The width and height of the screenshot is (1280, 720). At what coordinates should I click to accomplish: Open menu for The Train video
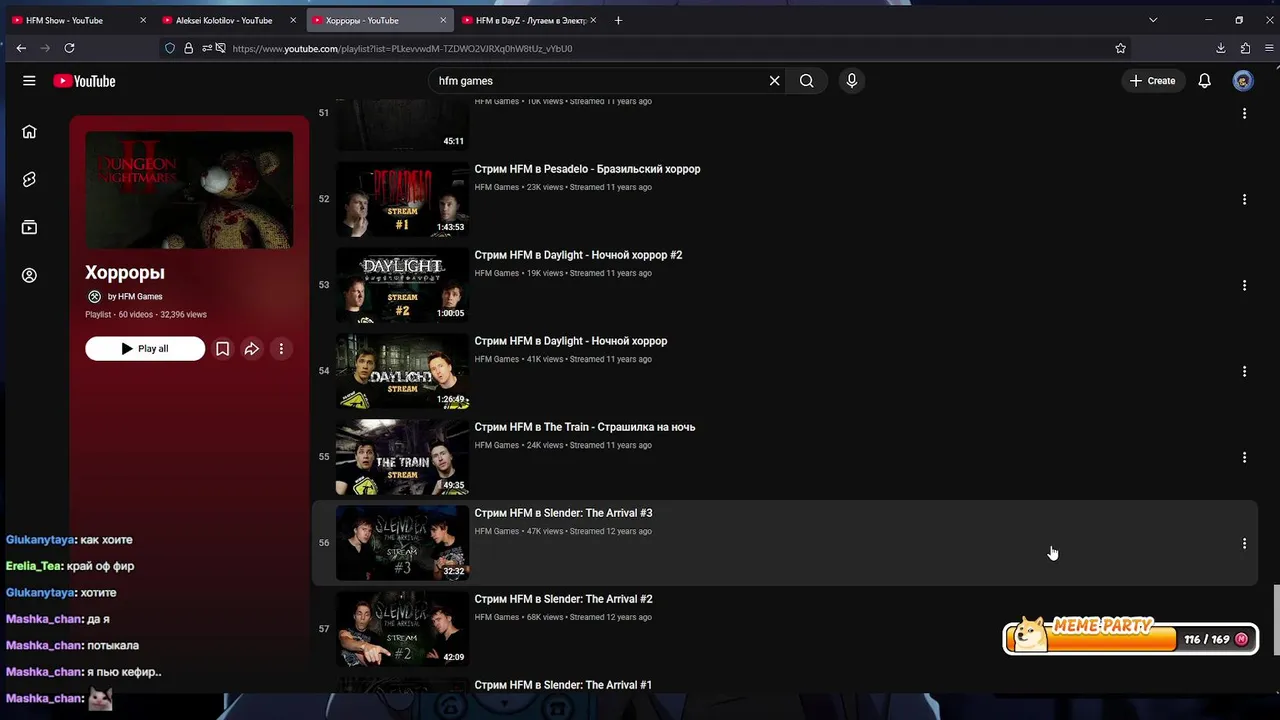click(1244, 457)
